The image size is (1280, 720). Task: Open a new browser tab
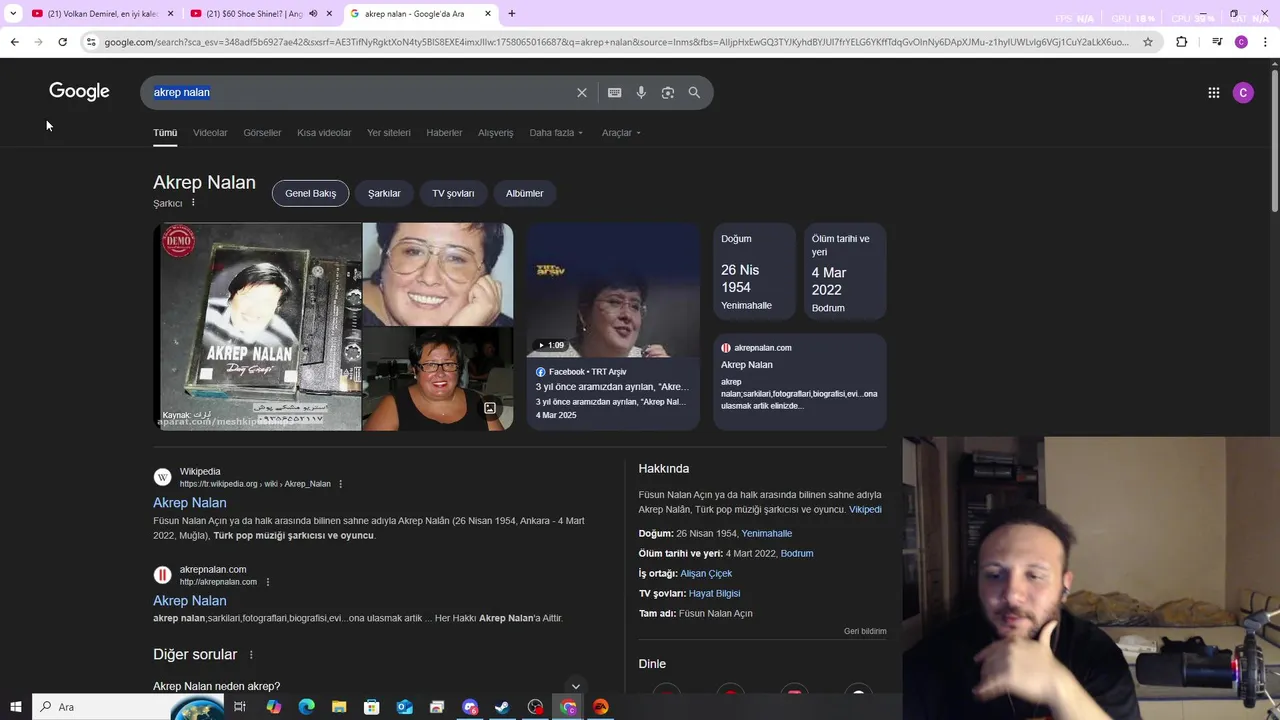coord(512,14)
